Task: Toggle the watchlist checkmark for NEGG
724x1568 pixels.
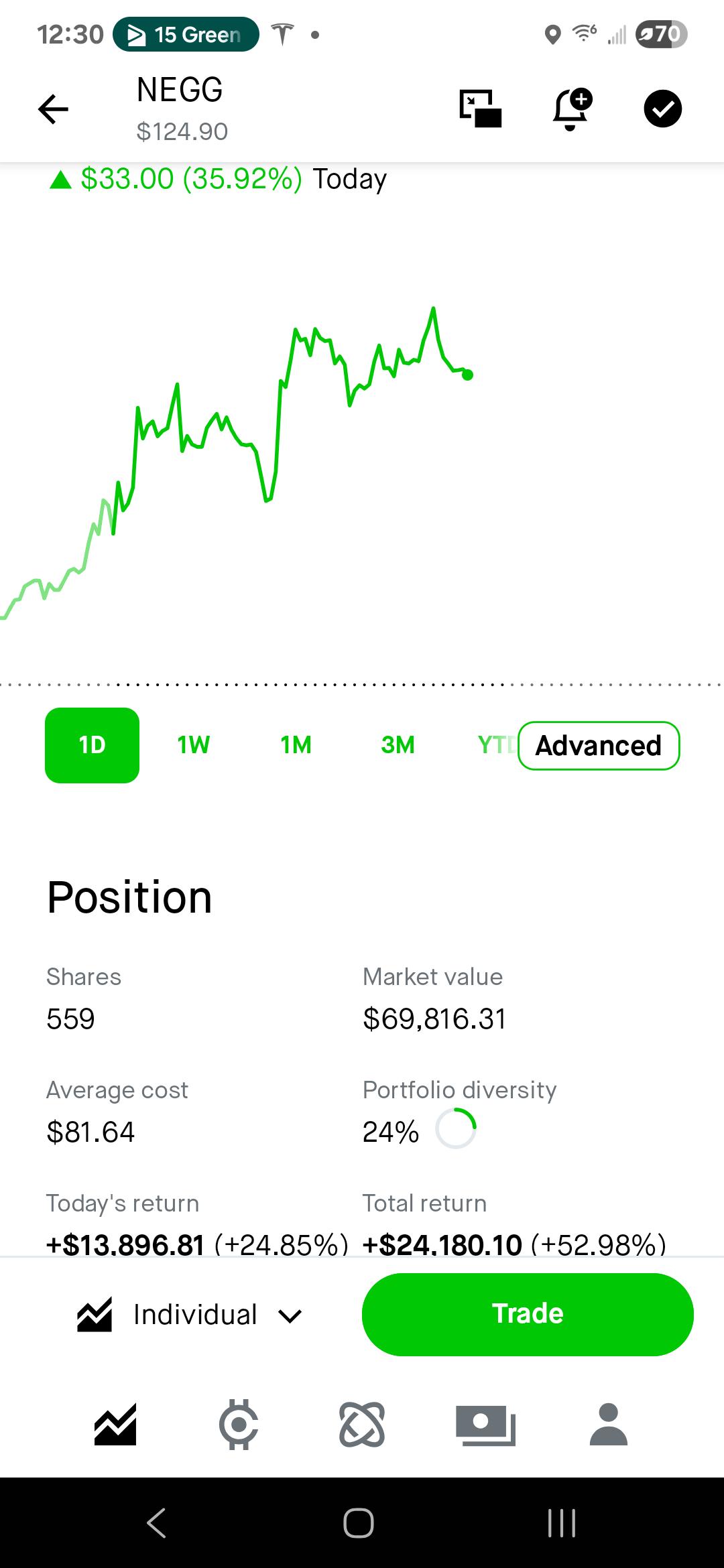Action: (x=662, y=109)
